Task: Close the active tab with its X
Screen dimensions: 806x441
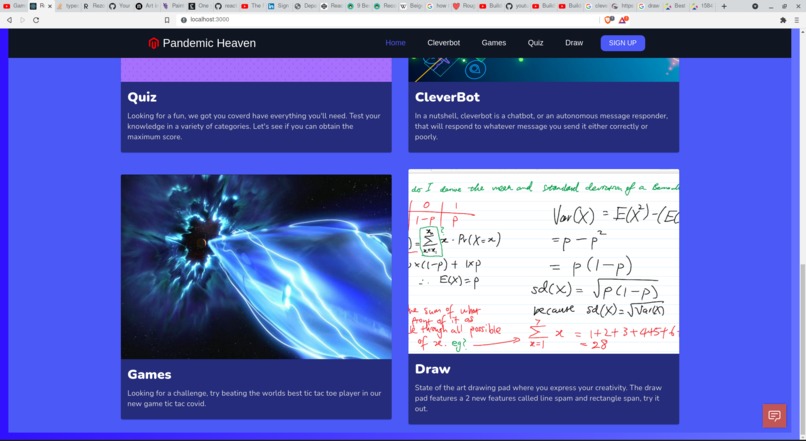Action: click(50, 6)
